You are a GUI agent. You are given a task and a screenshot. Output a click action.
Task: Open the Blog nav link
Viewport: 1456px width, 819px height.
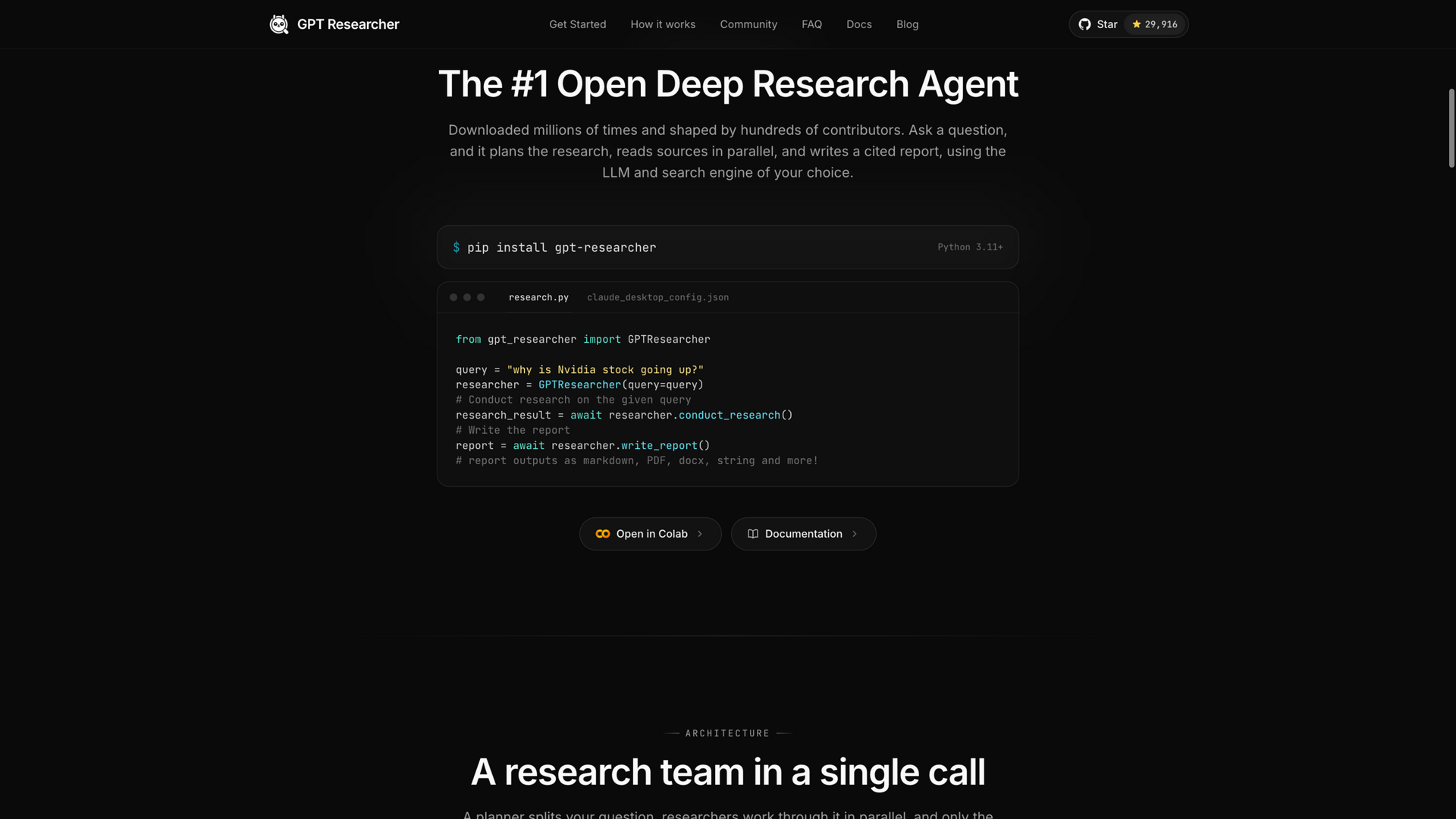907,24
